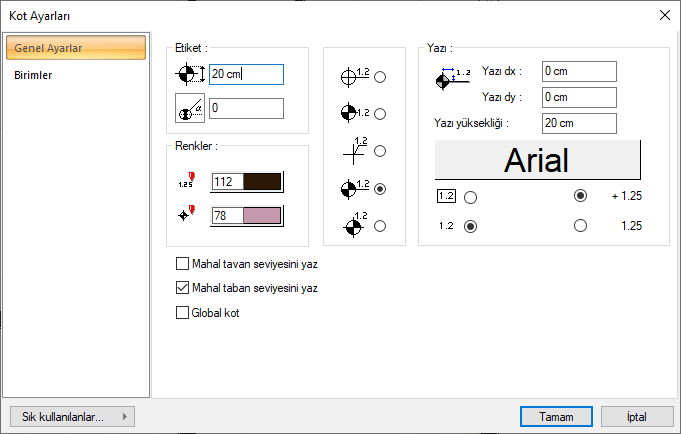681x434 pixels.
Task: Click the text offset diagram icon
Action: 454,79
